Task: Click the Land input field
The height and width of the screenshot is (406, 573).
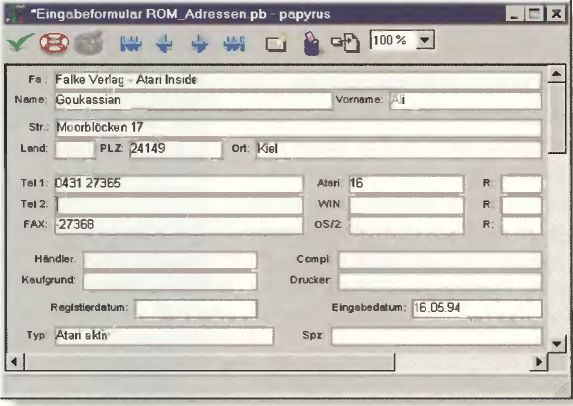Action: pos(75,149)
